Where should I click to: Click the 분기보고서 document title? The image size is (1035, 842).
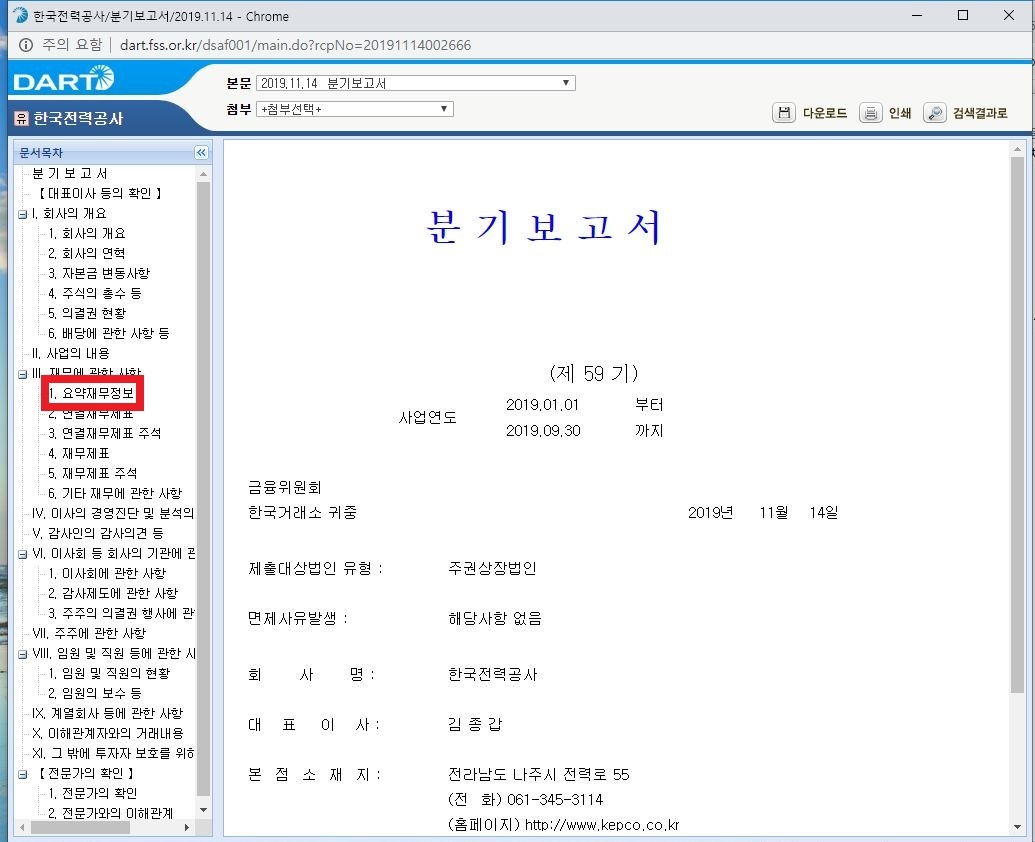[x=544, y=227]
